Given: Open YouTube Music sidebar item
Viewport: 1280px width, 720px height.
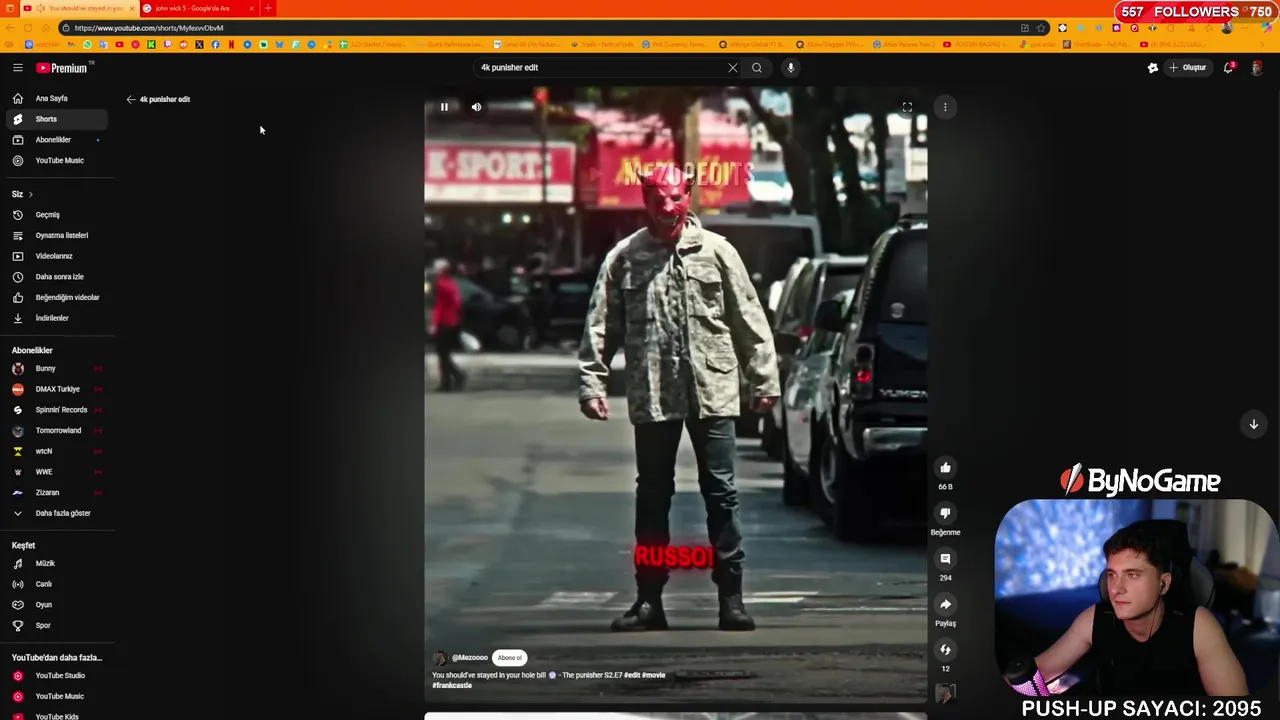Looking at the screenshot, I should tap(57, 160).
